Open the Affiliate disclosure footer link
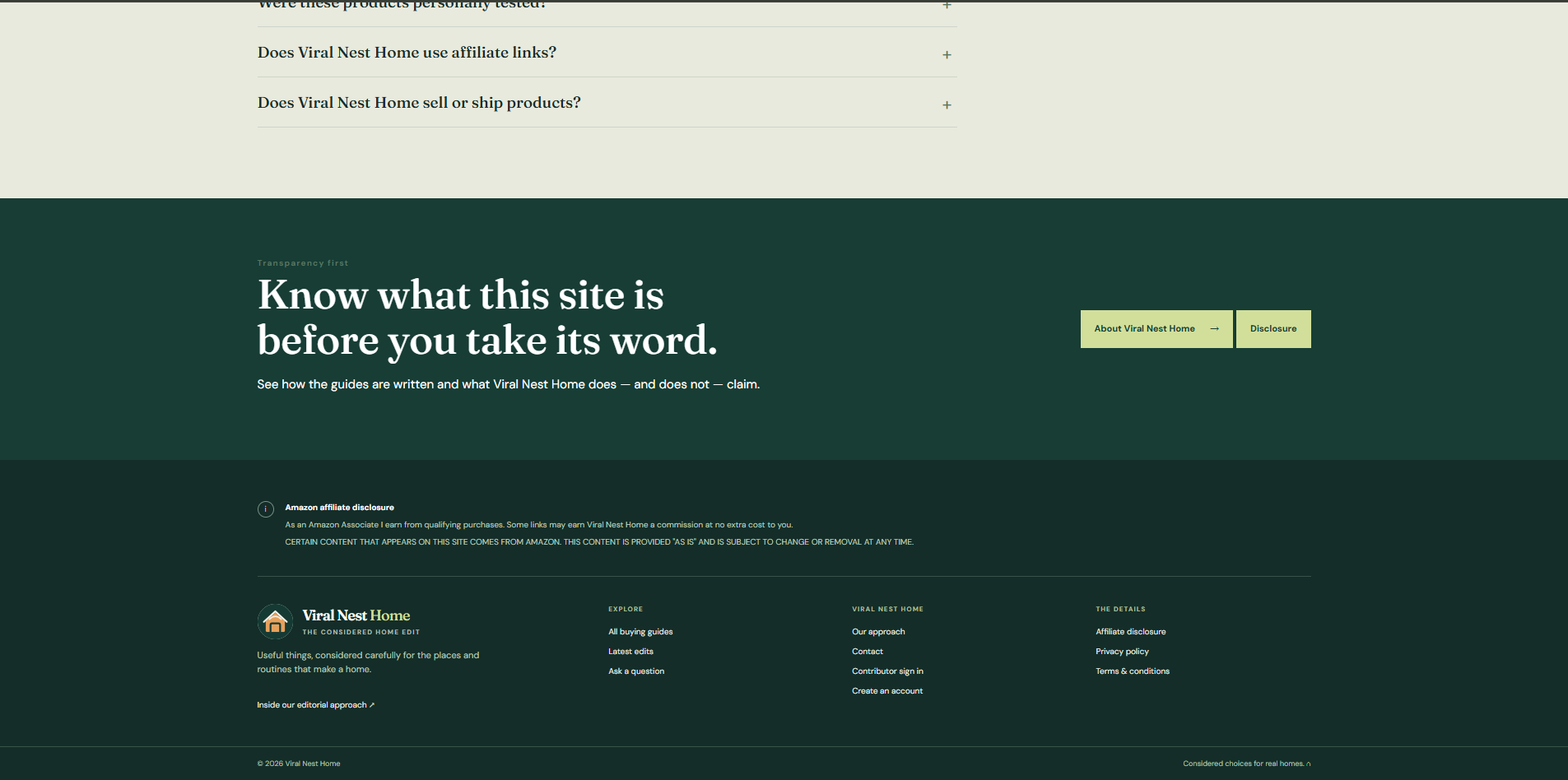Screen dimensions: 1568x780 [1130, 632]
